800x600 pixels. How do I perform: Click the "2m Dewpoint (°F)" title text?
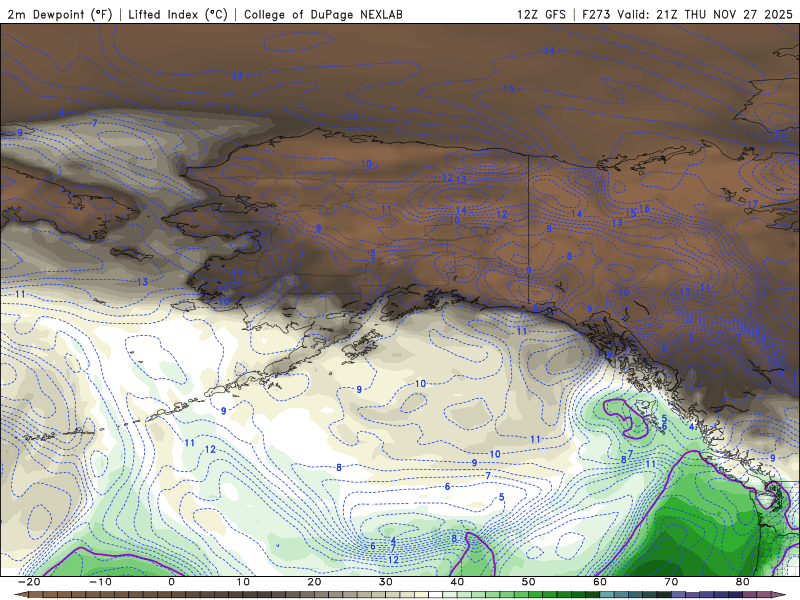(x=59, y=14)
